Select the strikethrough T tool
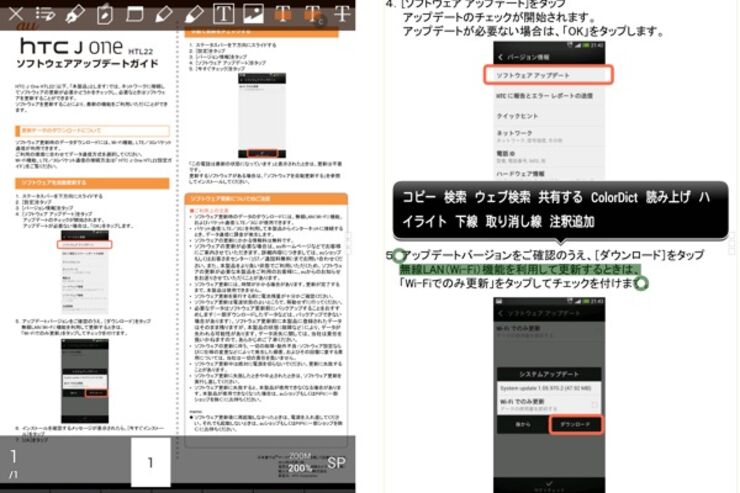Screen dimensions: 740x493 (342, 14)
